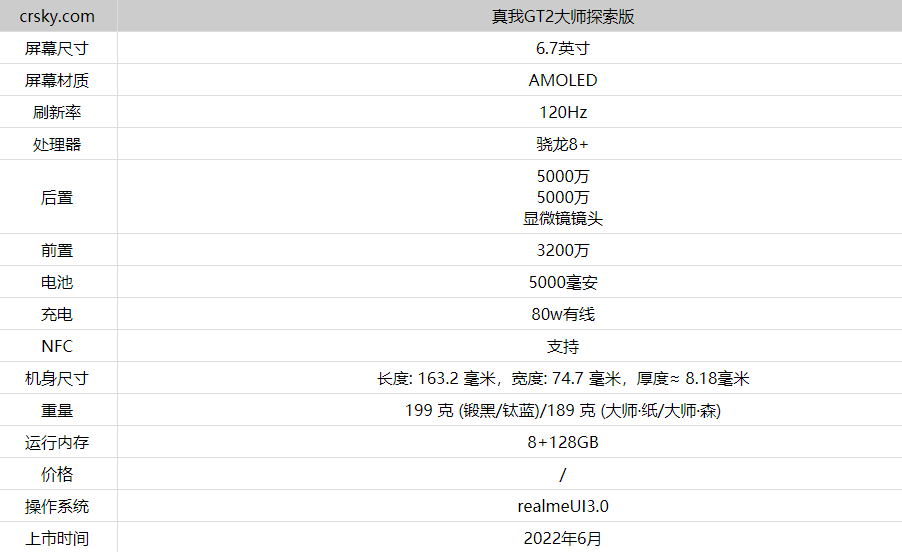Select the realmeUI3.0 value

click(563, 506)
